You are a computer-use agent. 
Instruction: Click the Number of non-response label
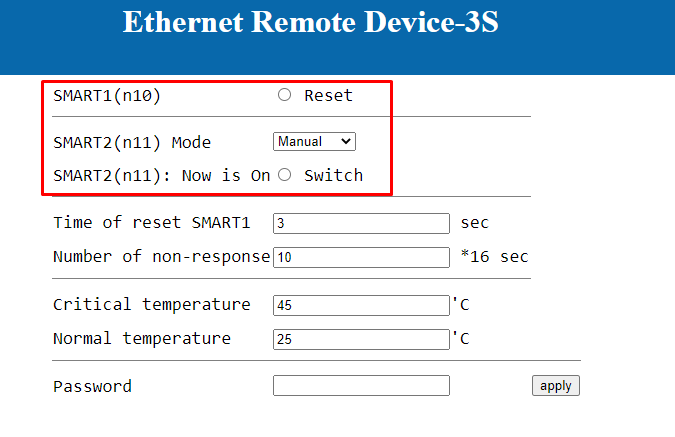click(161, 256)
